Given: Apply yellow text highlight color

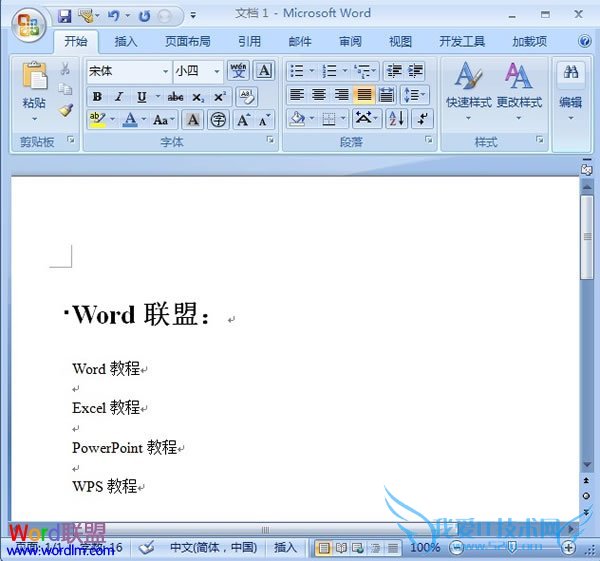Looking at the screenshot, I should (x=97, y=120).
